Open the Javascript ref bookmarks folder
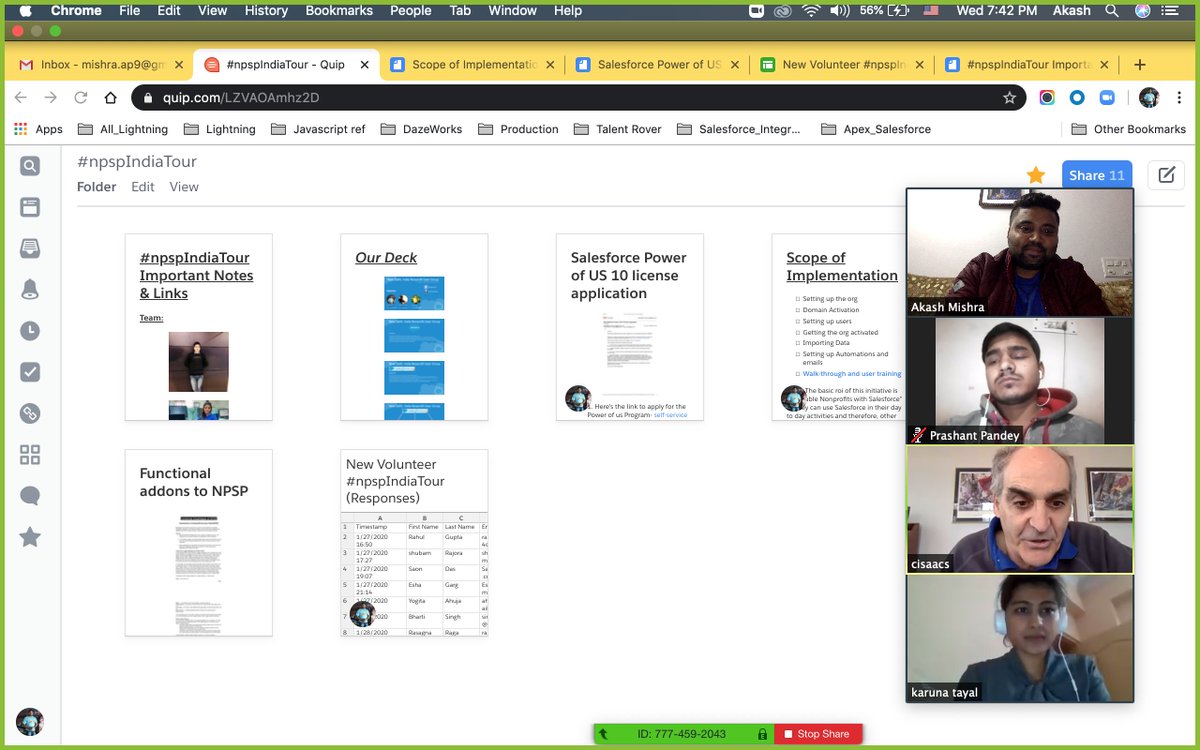Screen dimensions: 1200x750 (x=317, y=129)
